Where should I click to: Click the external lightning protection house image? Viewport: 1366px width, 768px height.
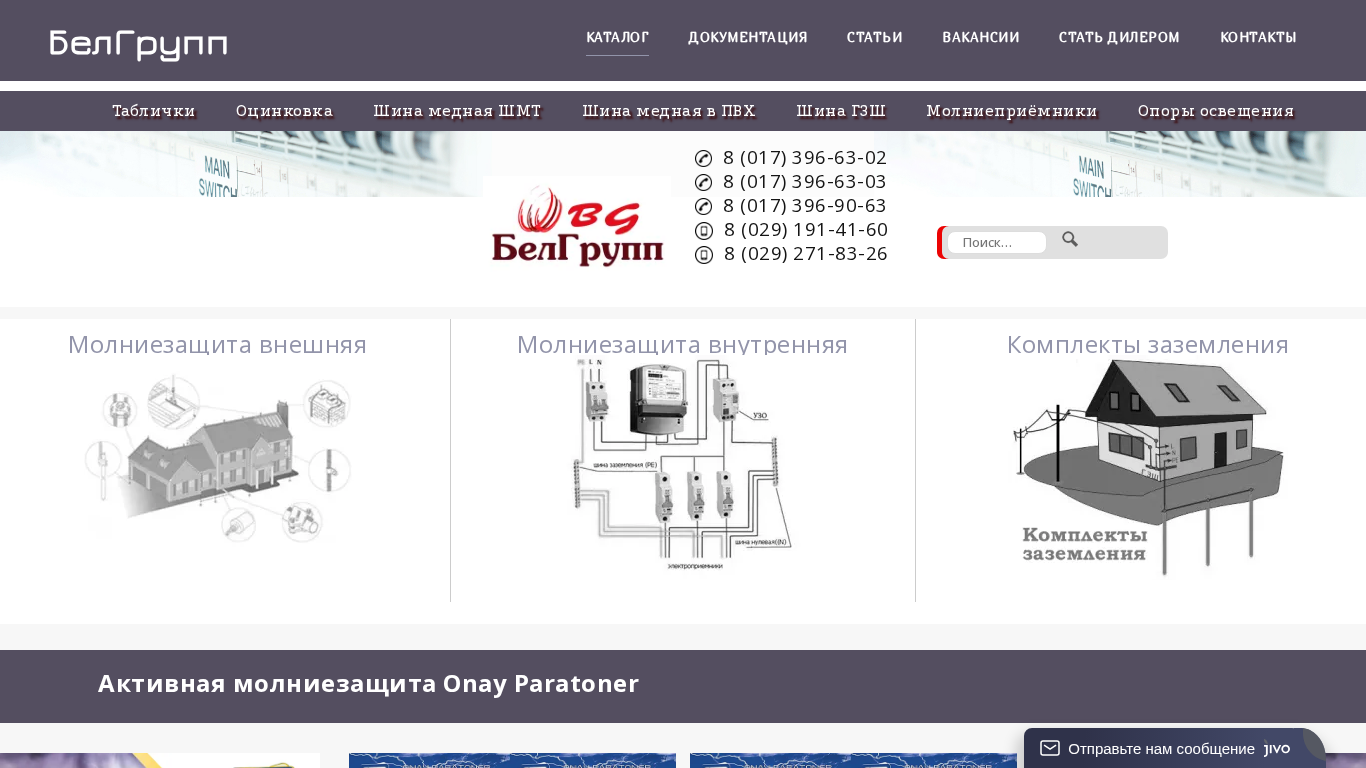[218, 457]
